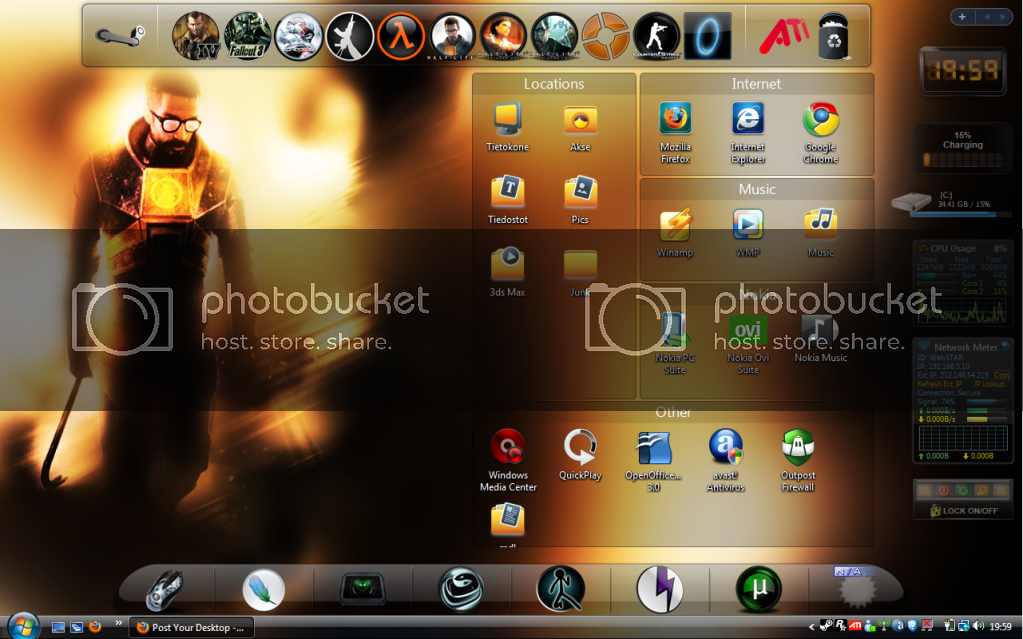This screenshot has height=639, width=1023.
Task: Click IP Lookup in Network Meter
Action: click(990, 384)
